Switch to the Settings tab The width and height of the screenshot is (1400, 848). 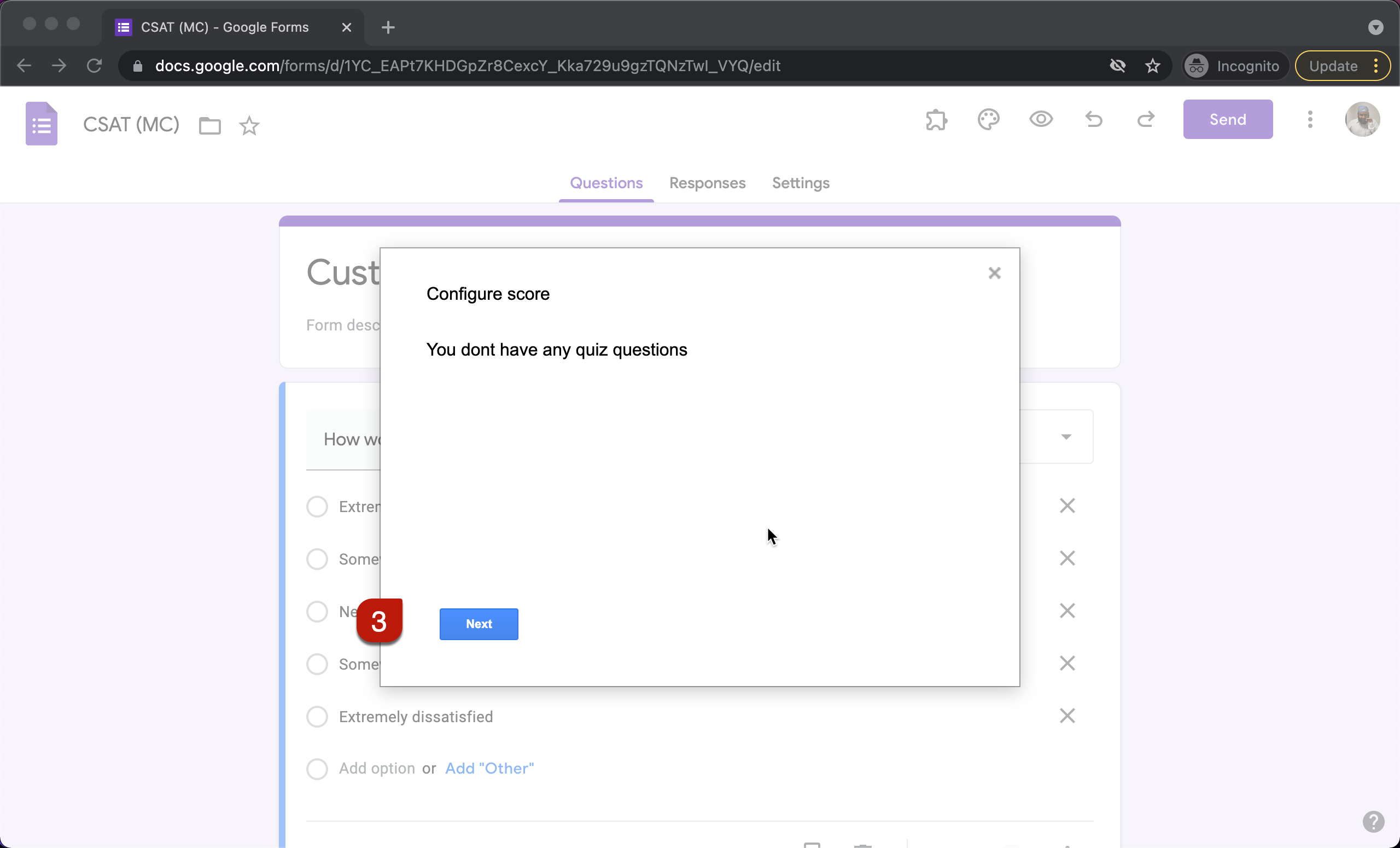pos(800,183)
